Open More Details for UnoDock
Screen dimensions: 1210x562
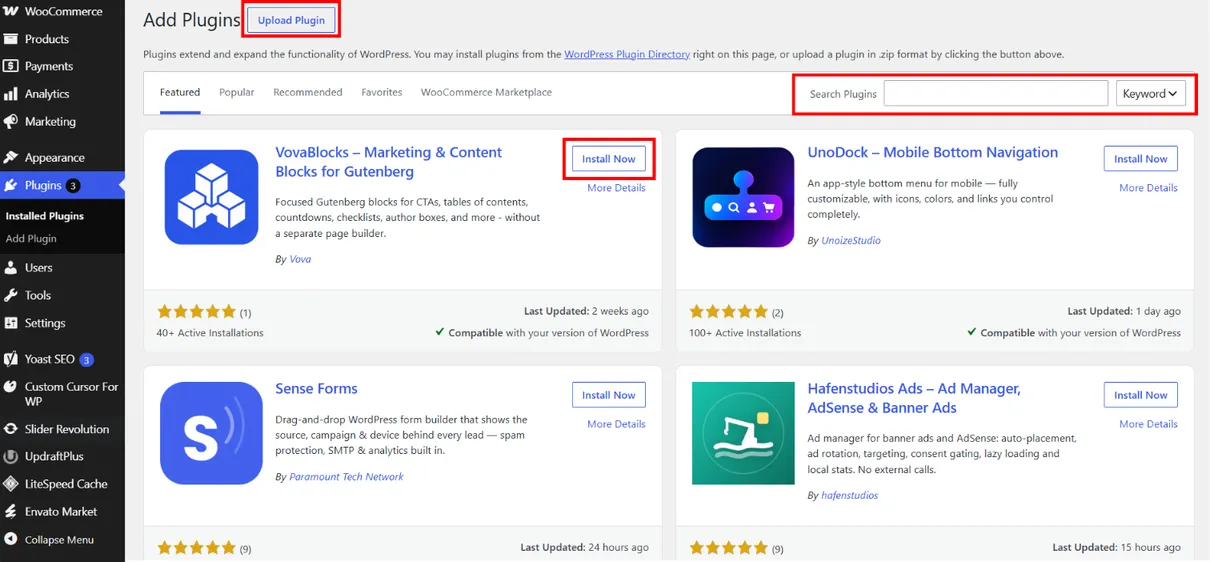[x=1148, y=188]
